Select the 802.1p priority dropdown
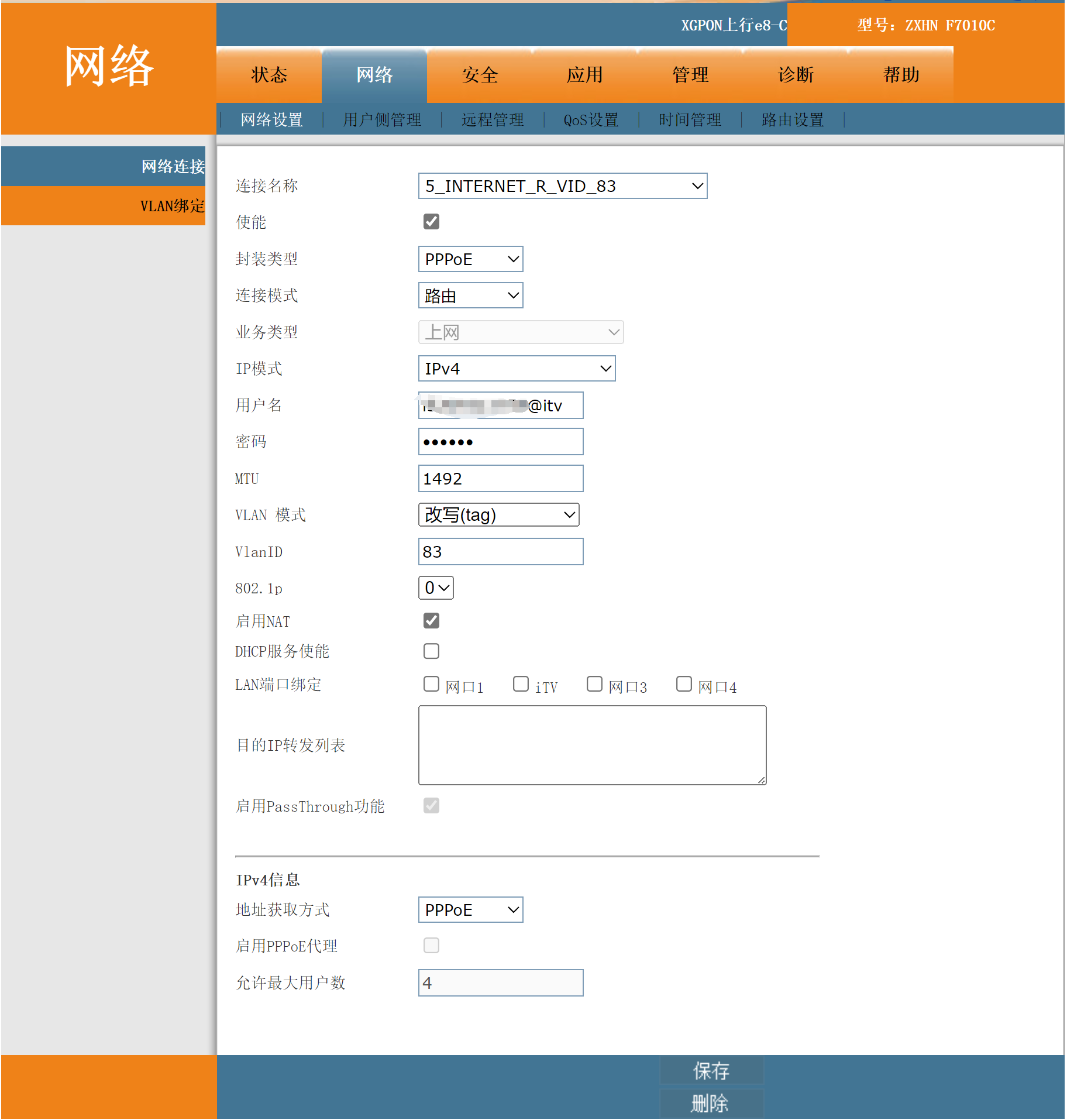The image size is (1067, 1120). pyautogui.click(x=436, y=588)
